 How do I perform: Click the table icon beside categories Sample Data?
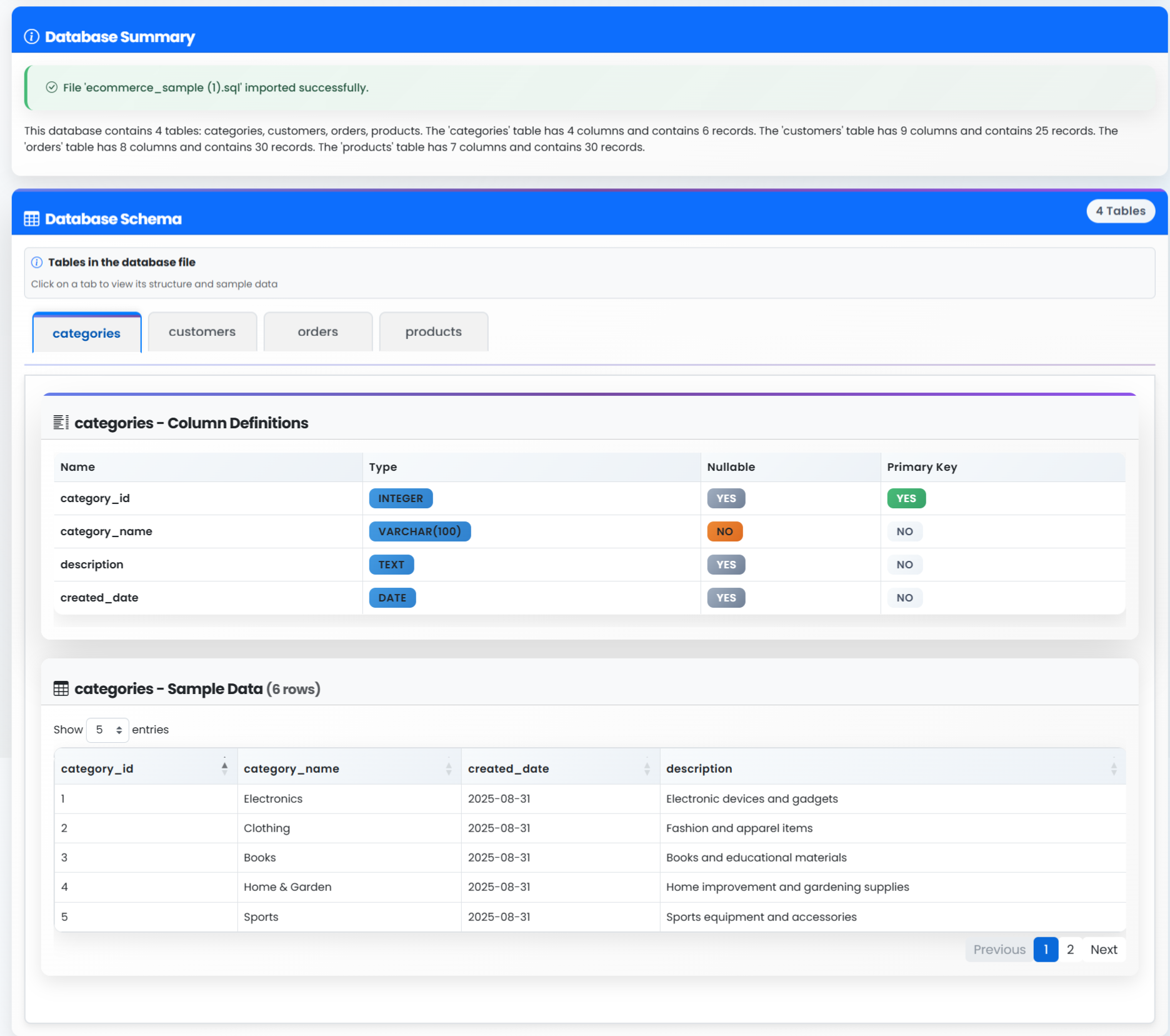click(x=61, y=689)
